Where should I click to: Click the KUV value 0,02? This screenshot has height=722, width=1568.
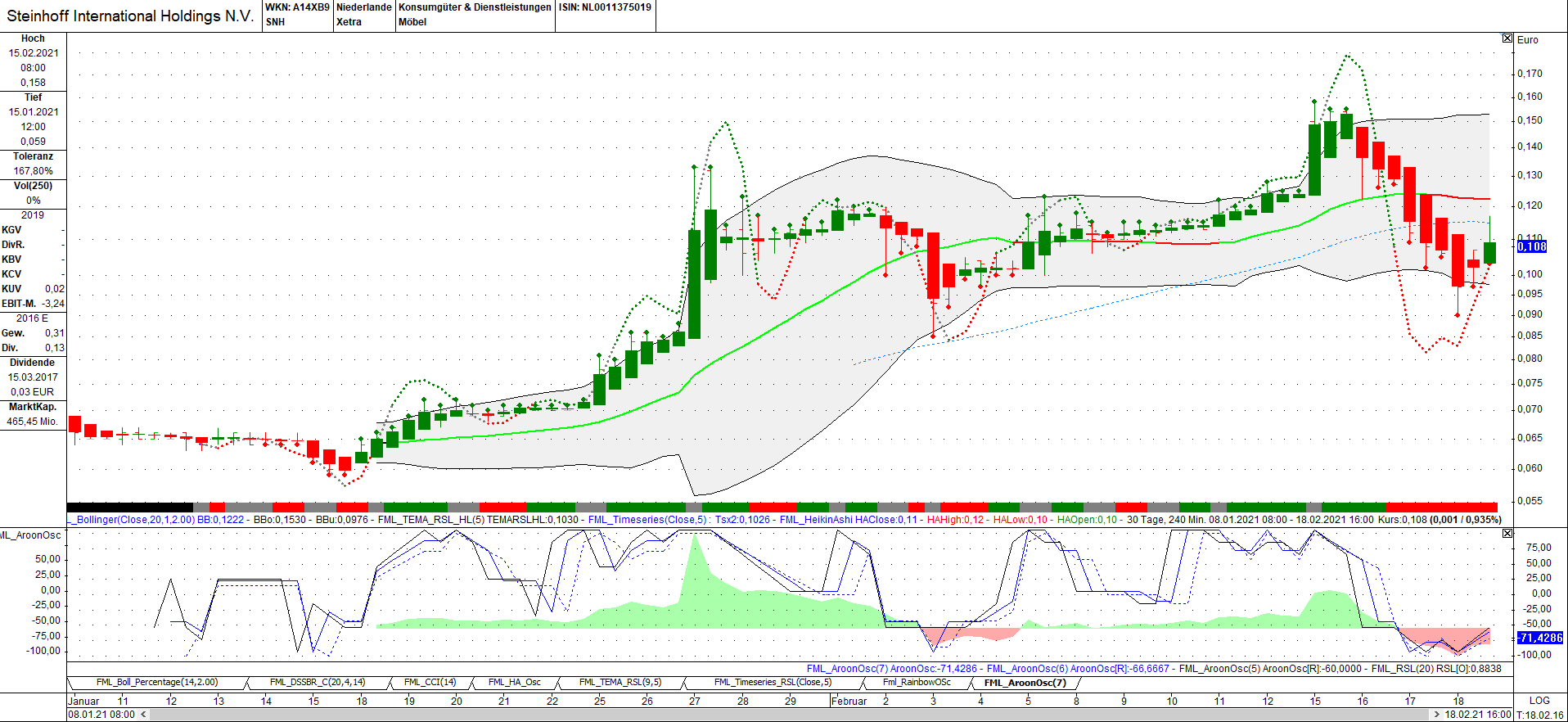pyautogui.click(x=54, y=289)
